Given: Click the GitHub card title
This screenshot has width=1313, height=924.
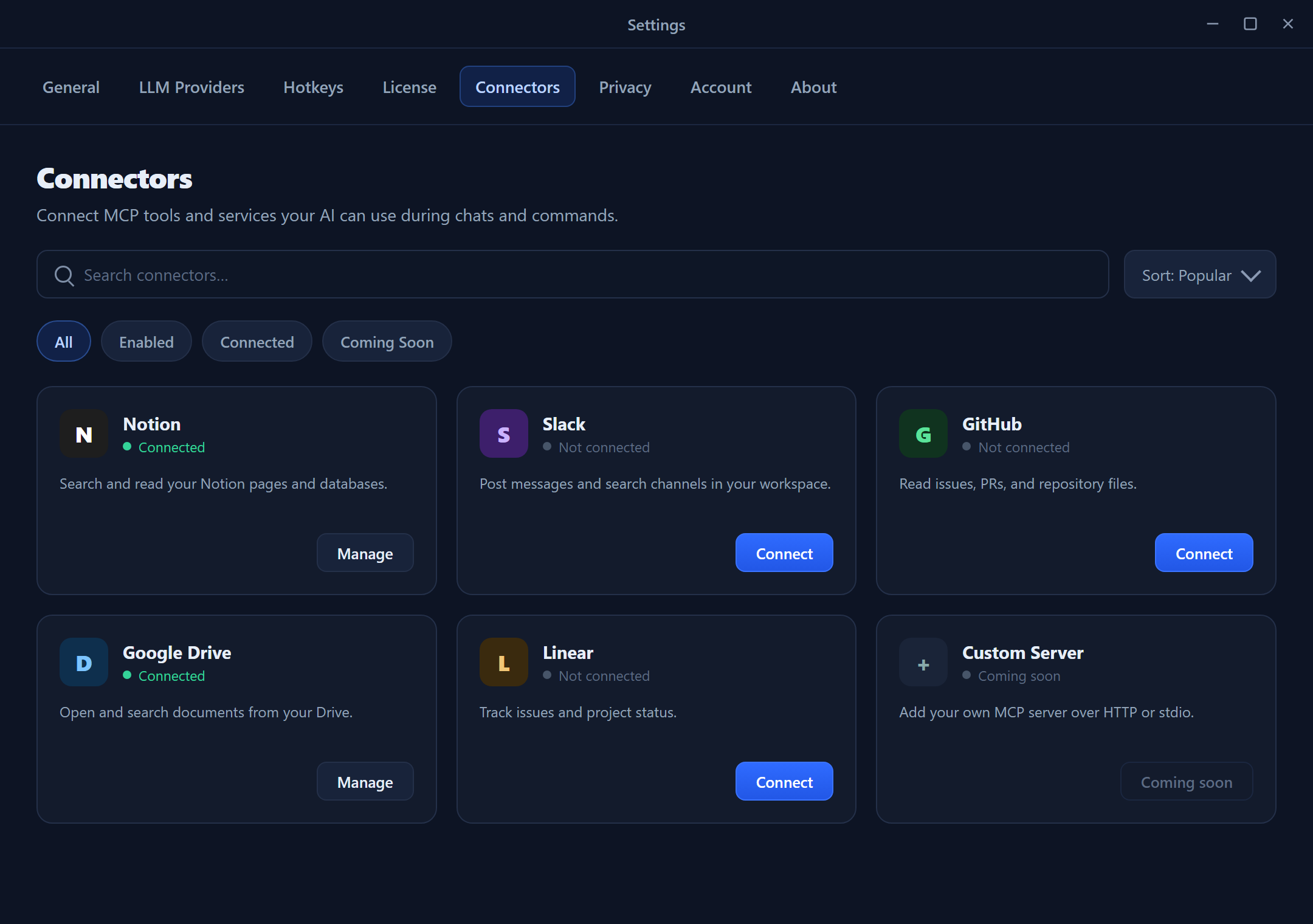Looking at the screenshot, I should (992, 424).
